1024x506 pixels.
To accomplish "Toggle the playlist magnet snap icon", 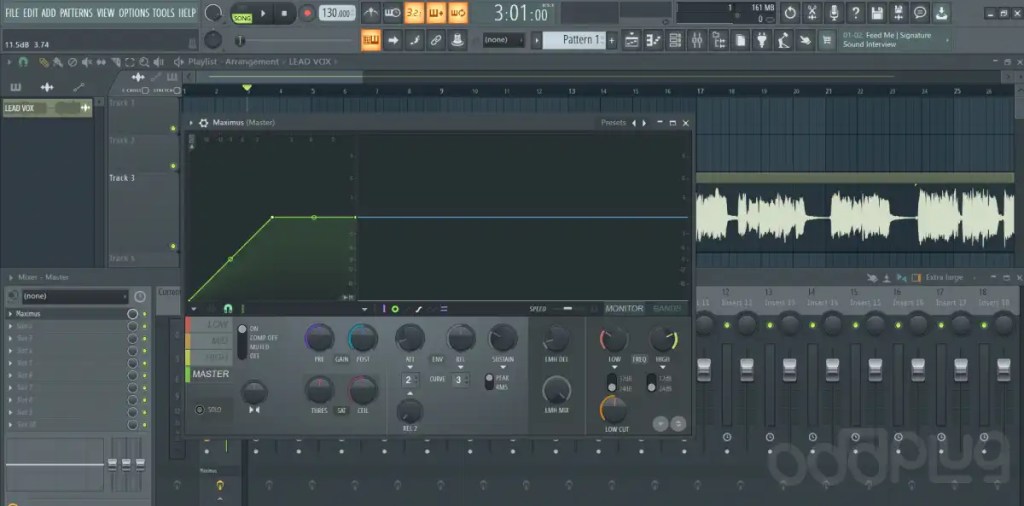I will click(24, 62).
